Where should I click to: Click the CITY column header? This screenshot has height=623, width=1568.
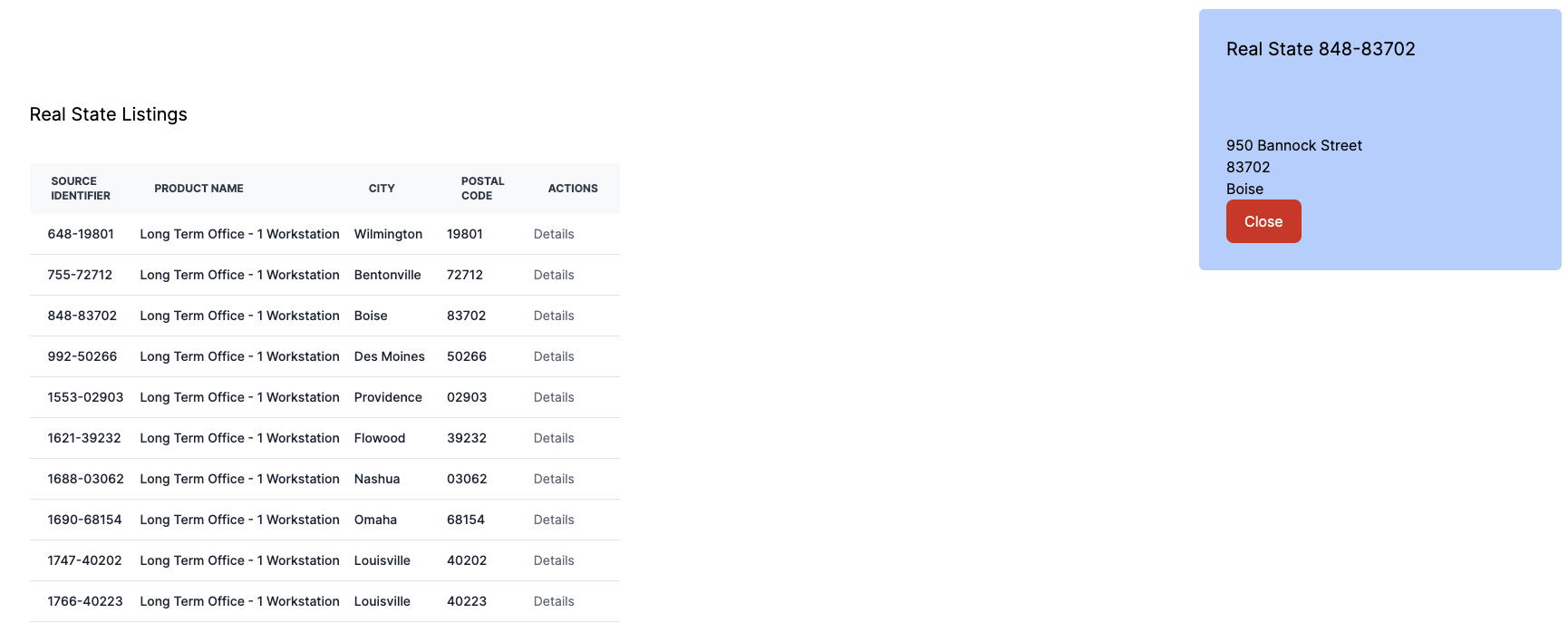382,189
